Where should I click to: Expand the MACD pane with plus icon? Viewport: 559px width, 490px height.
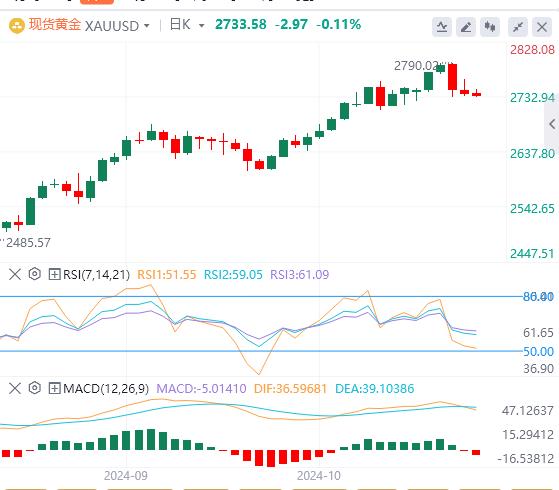coord(54,388)
